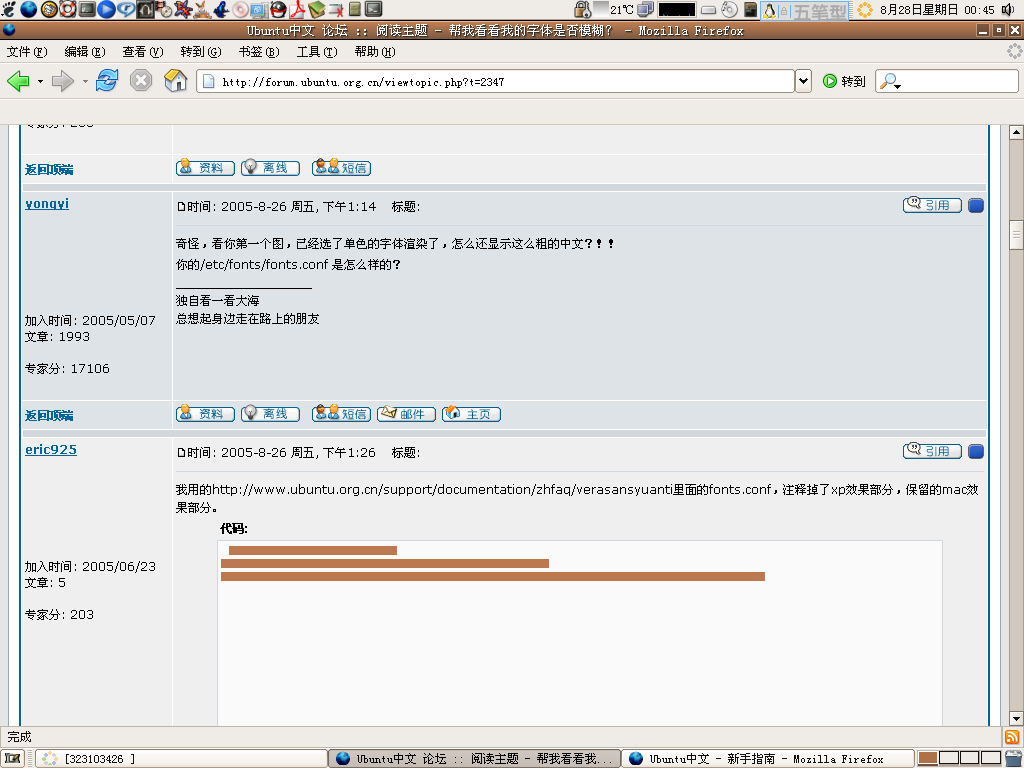Launch the blue play-button media player
Viewport: 1024px width, 768px height.
coord(106,9)
